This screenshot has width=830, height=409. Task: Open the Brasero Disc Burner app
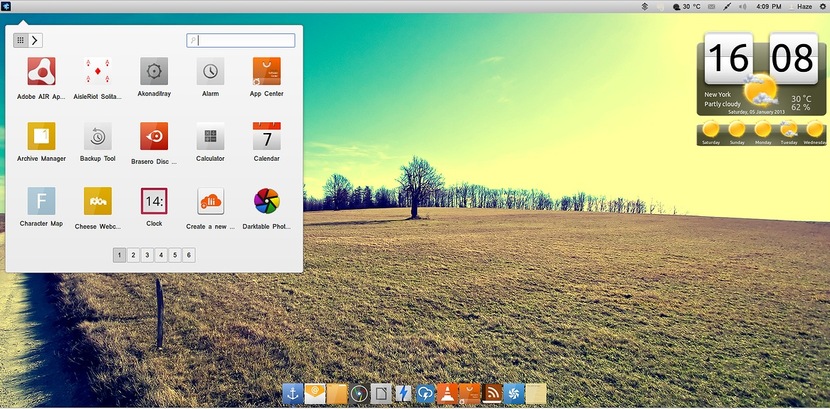coord(154,136)
